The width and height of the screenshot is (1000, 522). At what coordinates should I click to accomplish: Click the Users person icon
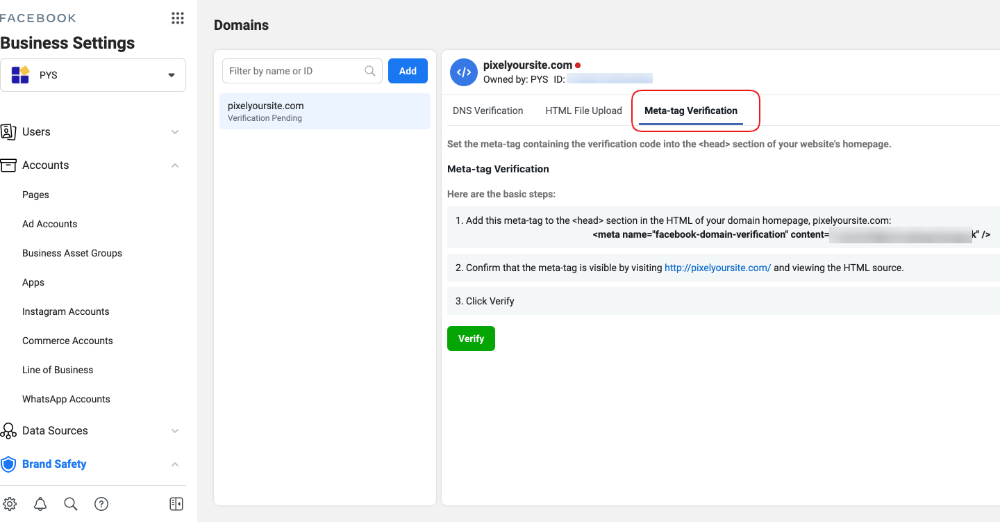point(8,131)
